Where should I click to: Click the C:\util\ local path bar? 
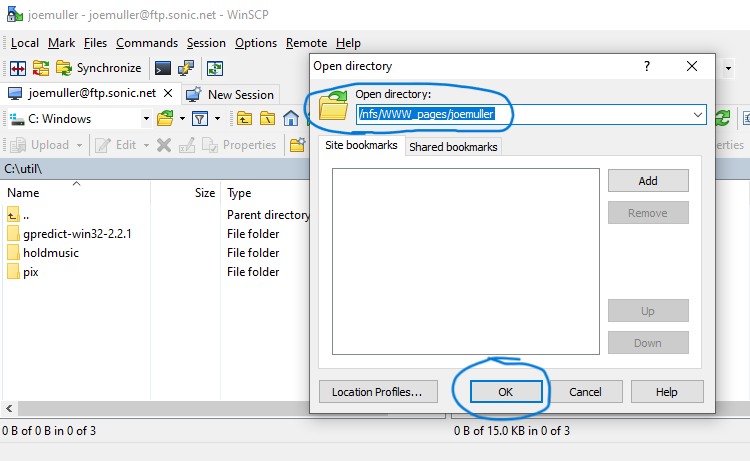[155, 169]
